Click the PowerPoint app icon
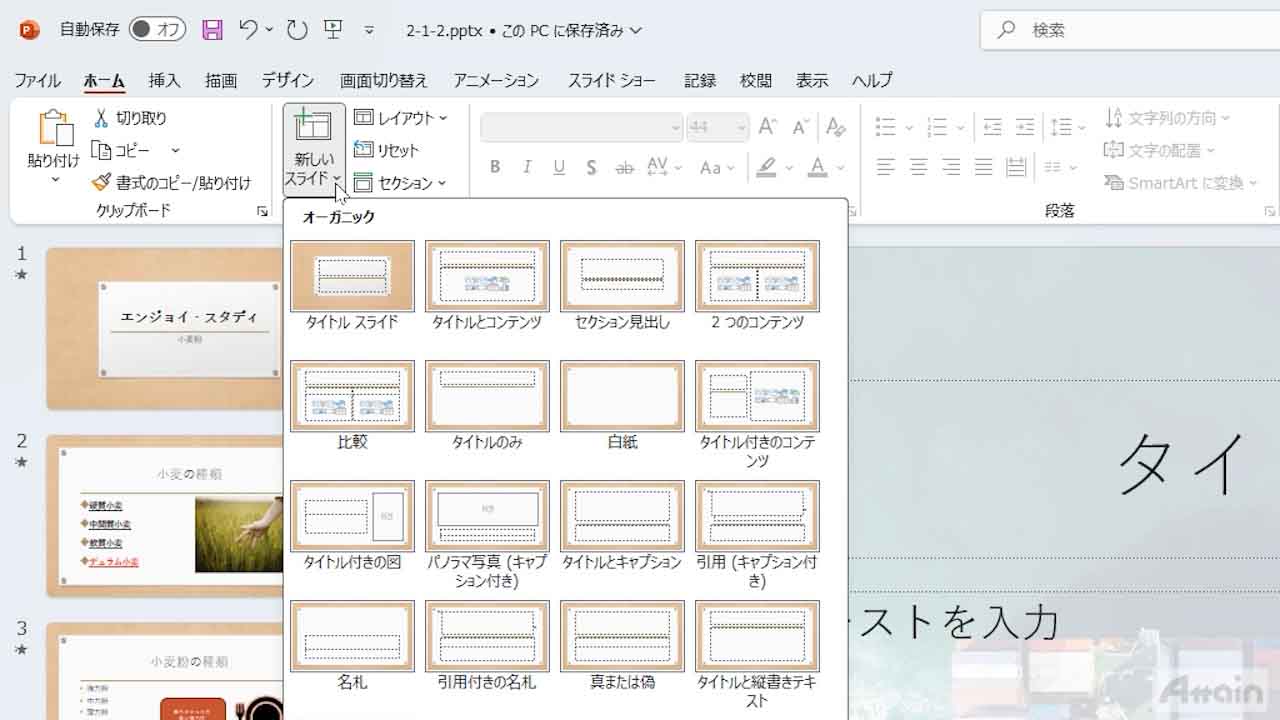 pos(29,30)
